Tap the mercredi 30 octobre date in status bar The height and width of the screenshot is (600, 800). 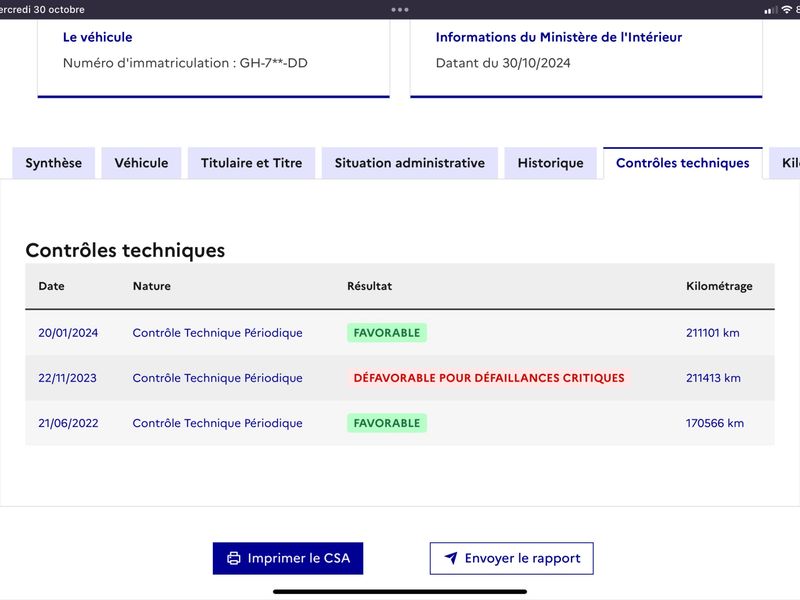[x=42, y=10]
